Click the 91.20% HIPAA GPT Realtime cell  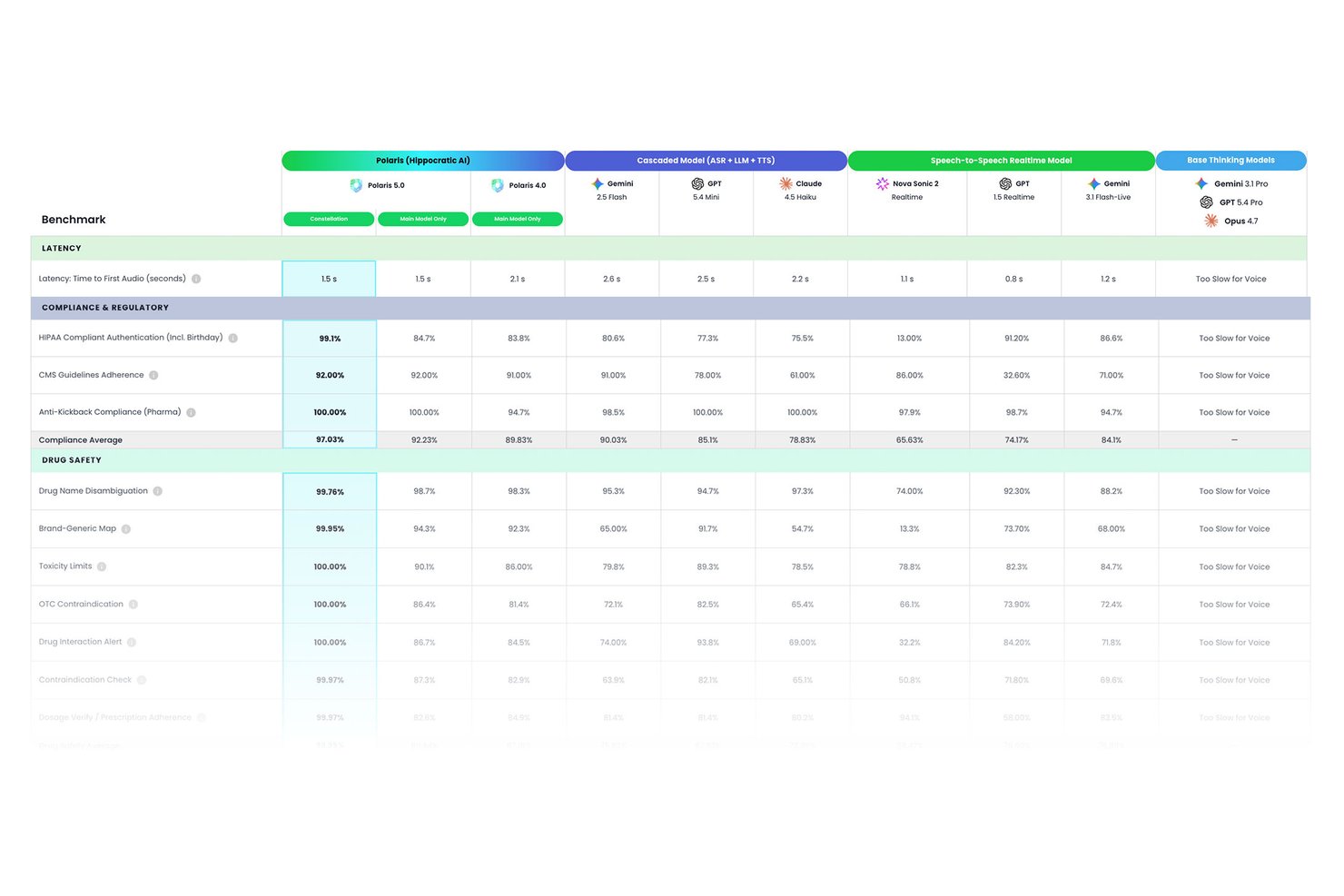1016,338
